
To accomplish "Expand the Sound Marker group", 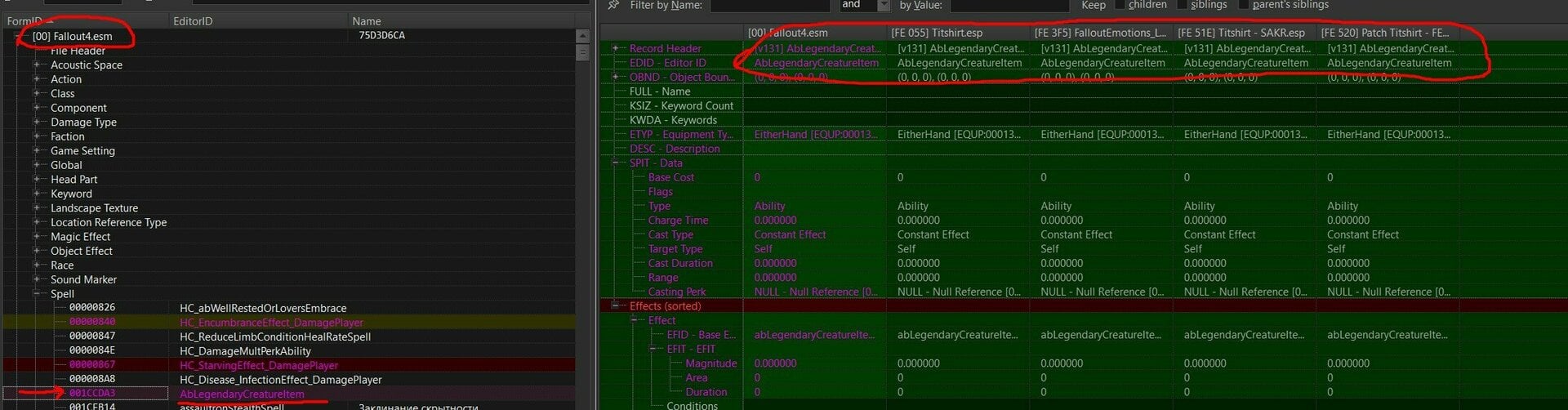I will tap(37, 279).
